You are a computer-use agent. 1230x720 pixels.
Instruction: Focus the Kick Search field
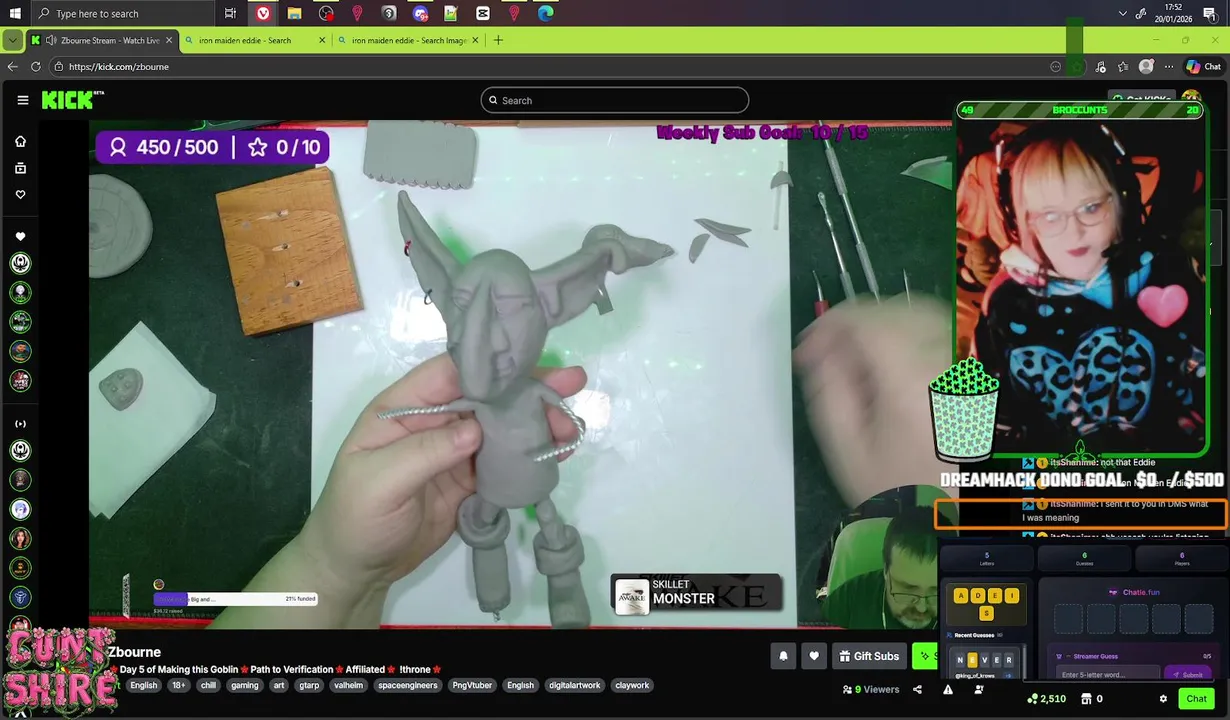click(x=614, y=100)
